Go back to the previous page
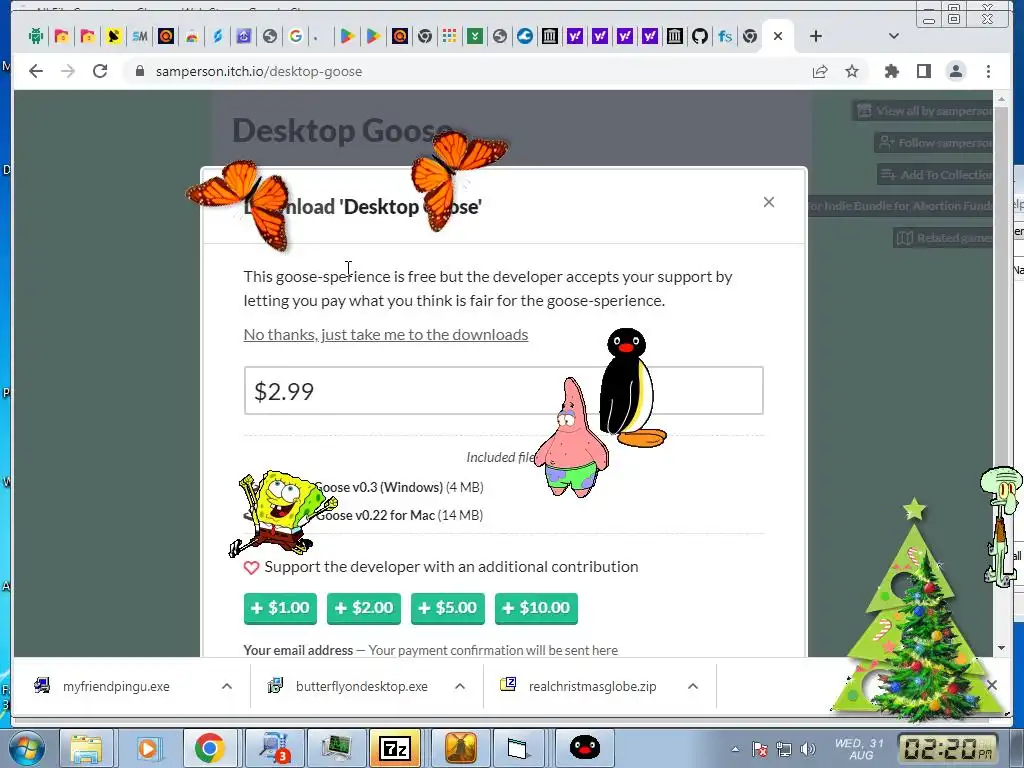This screenshot has width=1024, height=768. tap(36, 71)
